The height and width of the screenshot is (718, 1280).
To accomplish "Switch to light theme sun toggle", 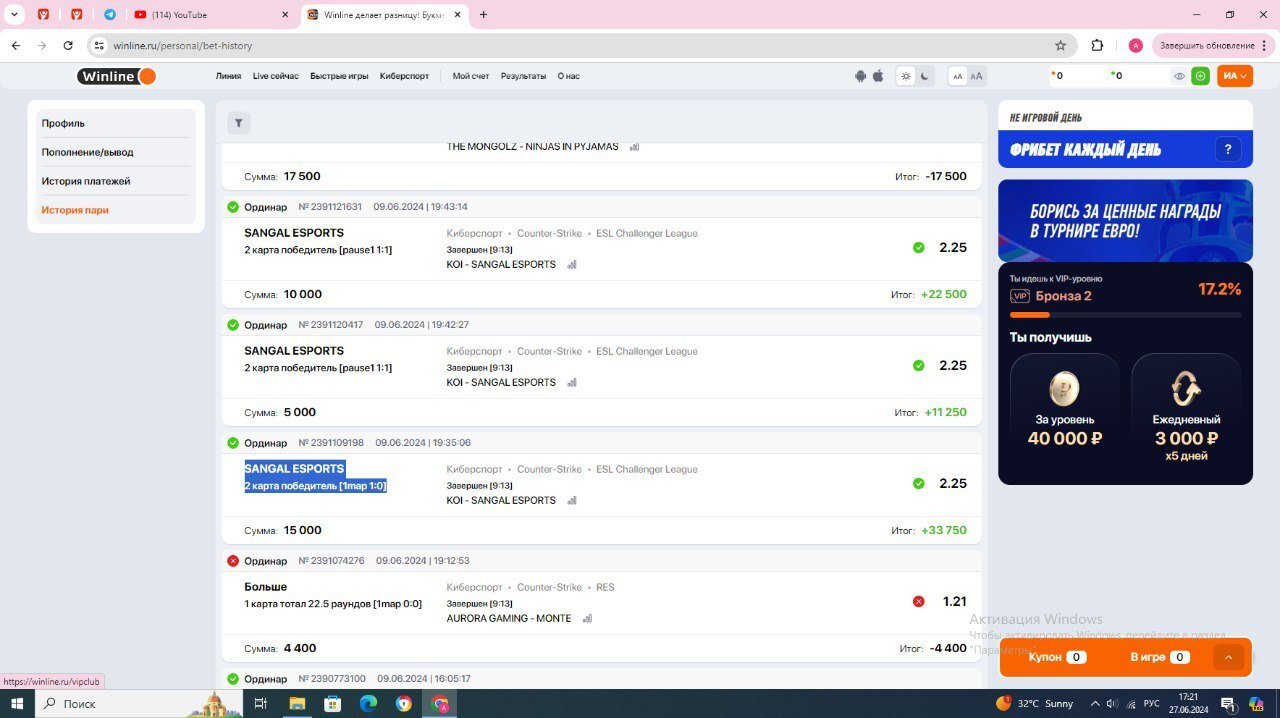I will pyautogui.click(x=906, y=76).
